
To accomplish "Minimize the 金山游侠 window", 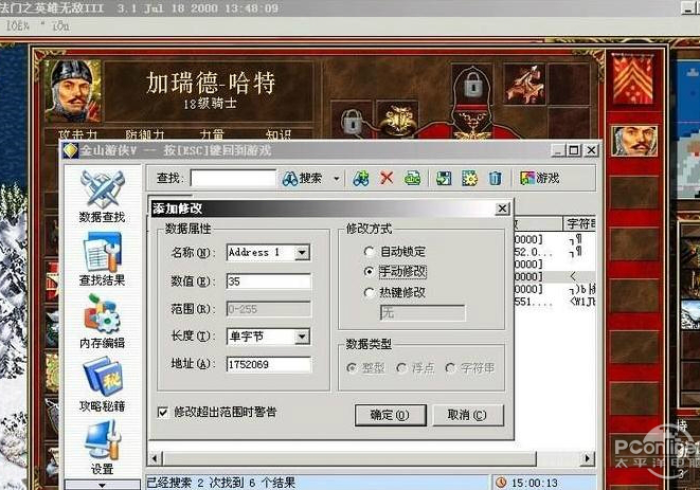I will pos(558,150).
